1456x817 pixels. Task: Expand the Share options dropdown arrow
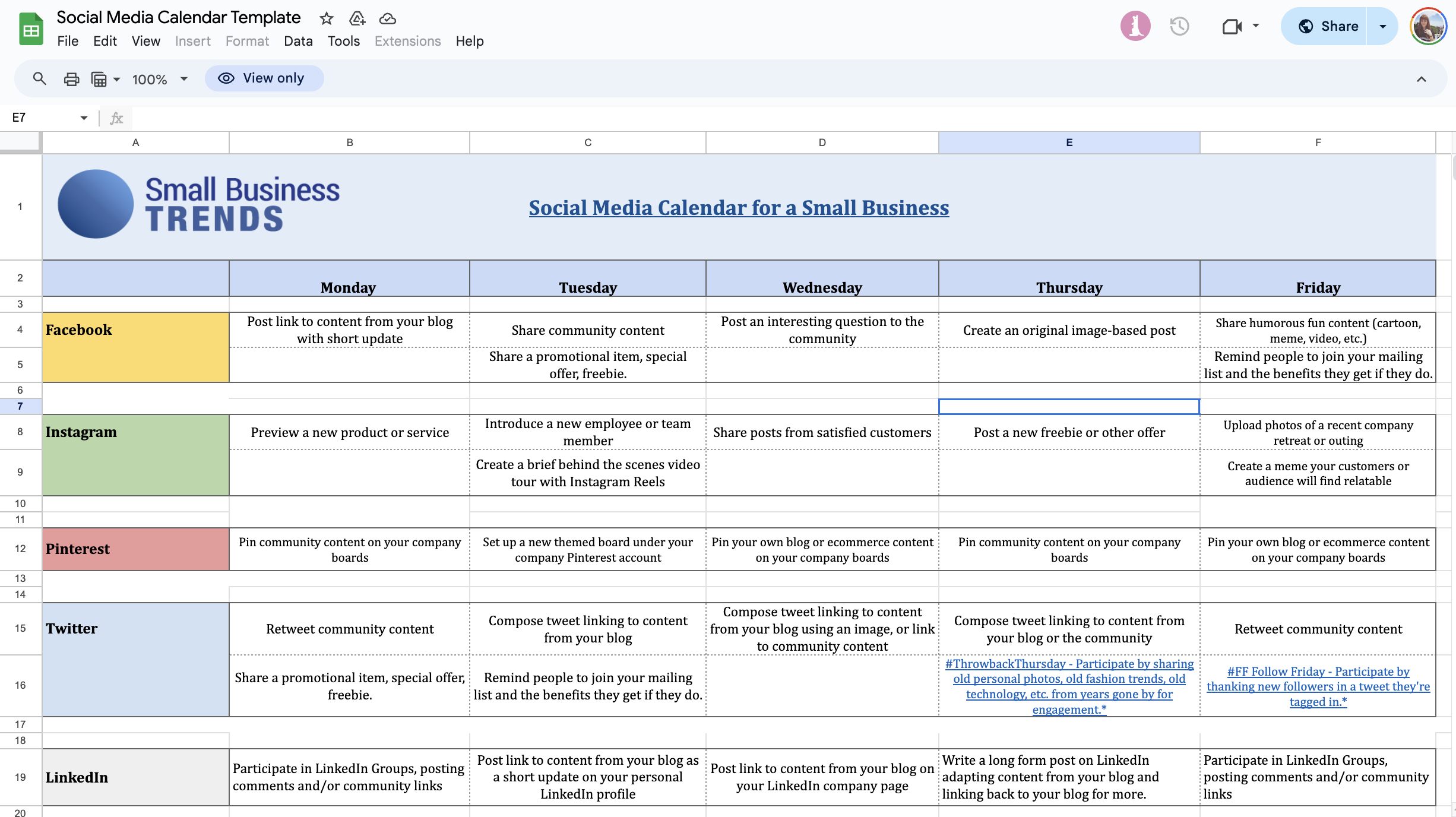[x=1384, y=26]
